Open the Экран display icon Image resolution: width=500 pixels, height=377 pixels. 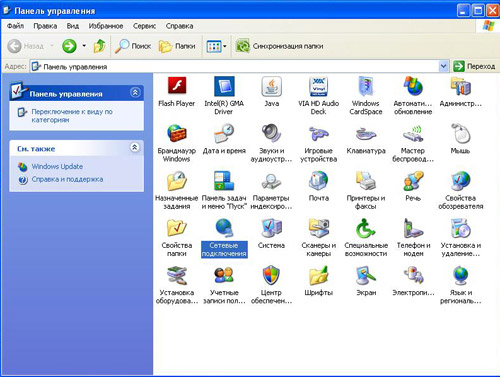point(366,276)
